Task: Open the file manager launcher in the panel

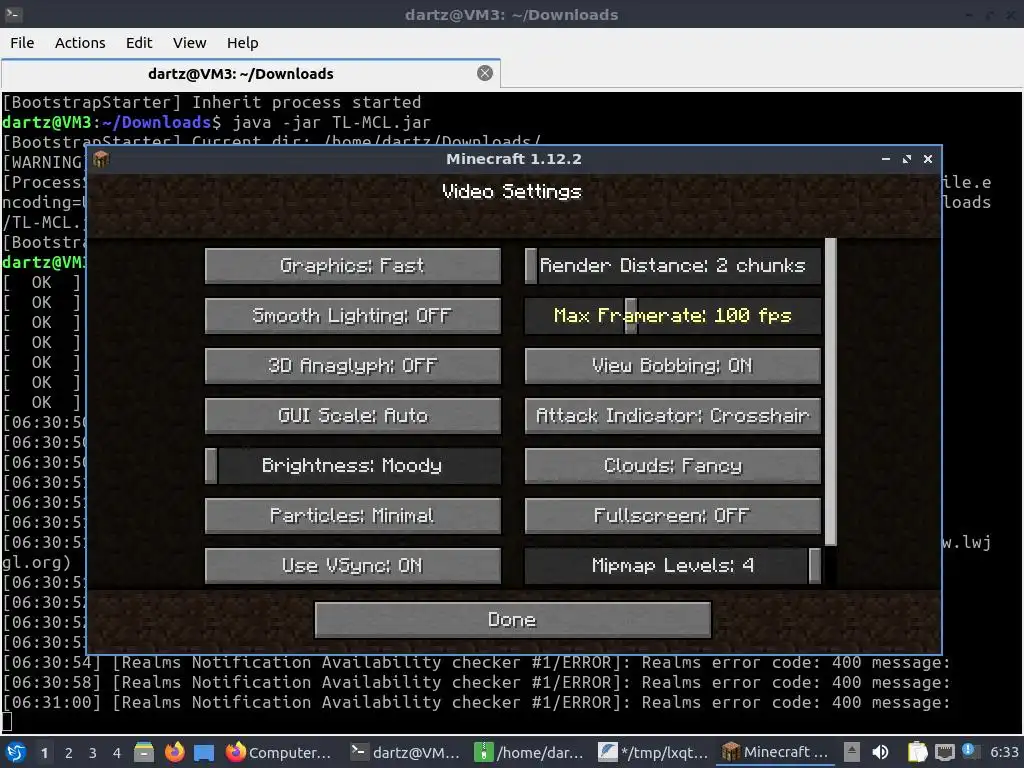Action: pyautogui.click(x=144, y=752)
